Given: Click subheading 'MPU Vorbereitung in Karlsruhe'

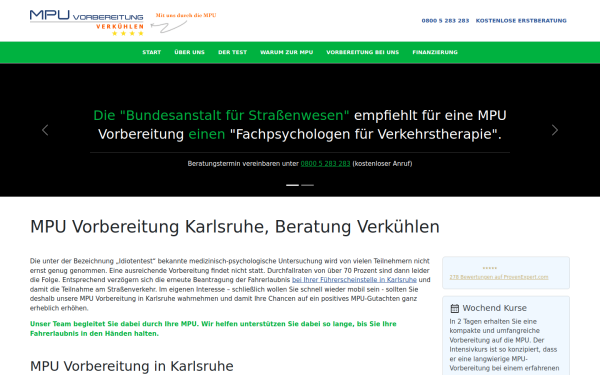Looking at the screenshot, I should click(132, 366).
